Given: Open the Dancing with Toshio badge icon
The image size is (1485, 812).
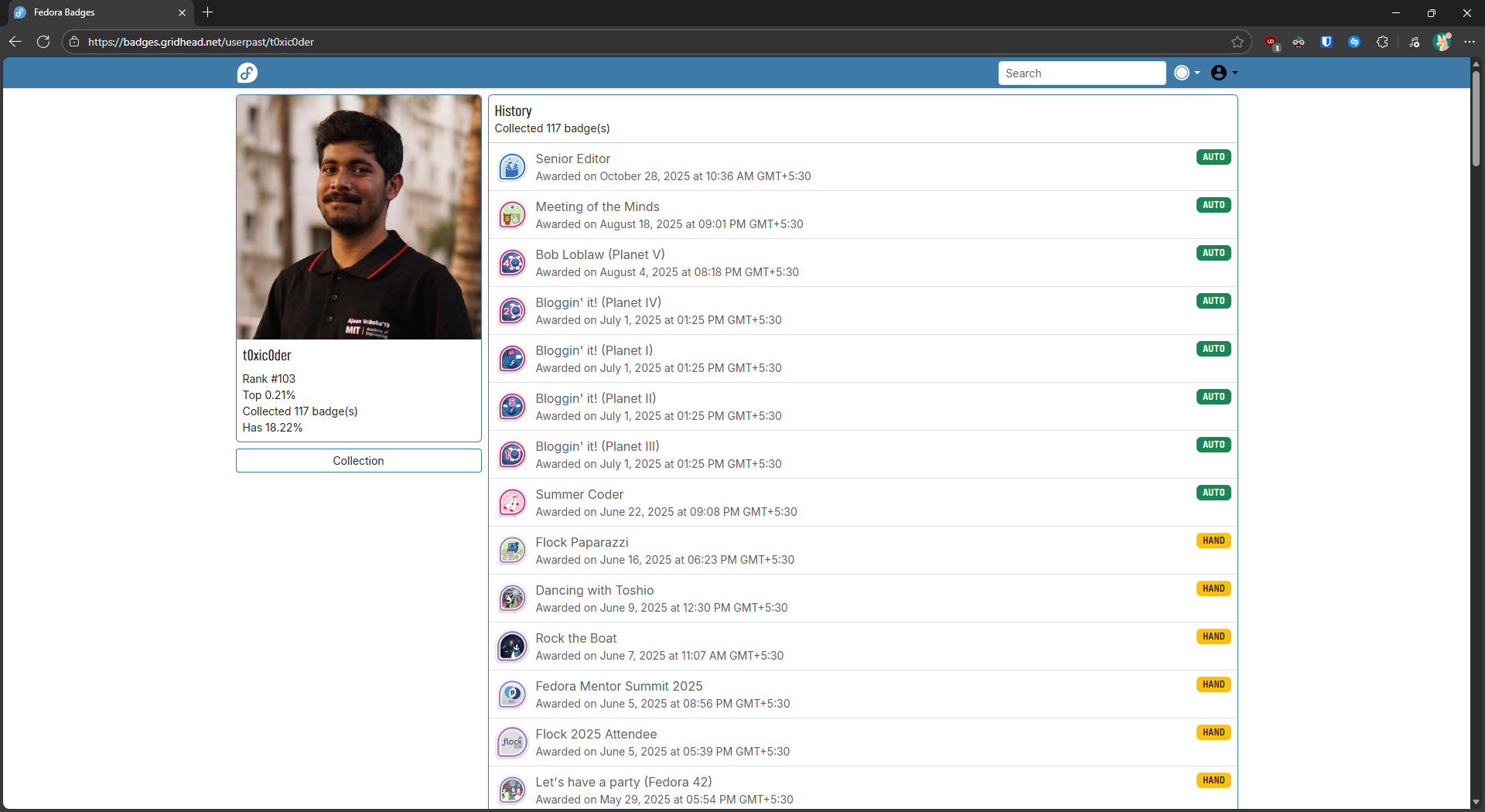Looking at the screenshot, I should click(x=511, y=599).
